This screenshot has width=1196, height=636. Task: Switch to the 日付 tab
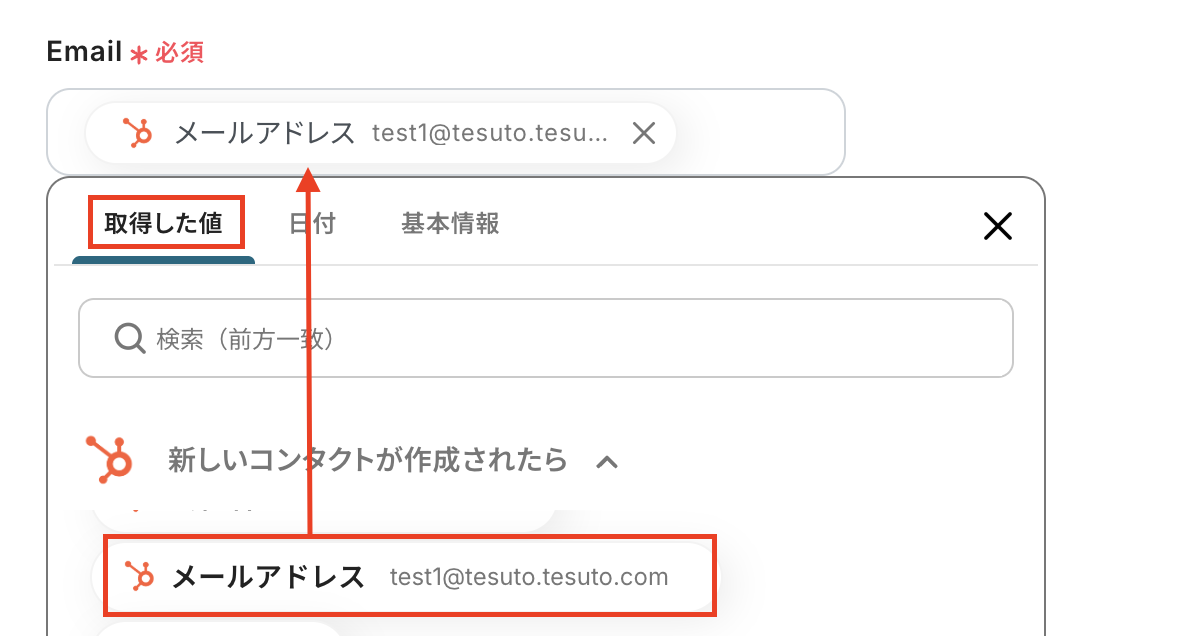pos(312,223)
